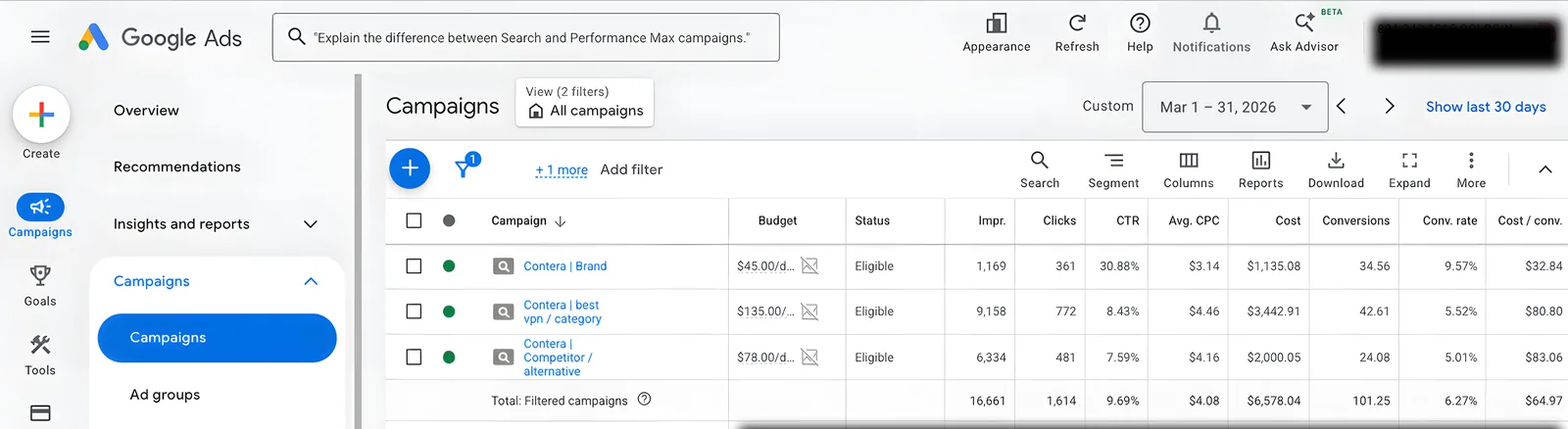
Task: Open Notifications bell
Action: click(1211, 32)
